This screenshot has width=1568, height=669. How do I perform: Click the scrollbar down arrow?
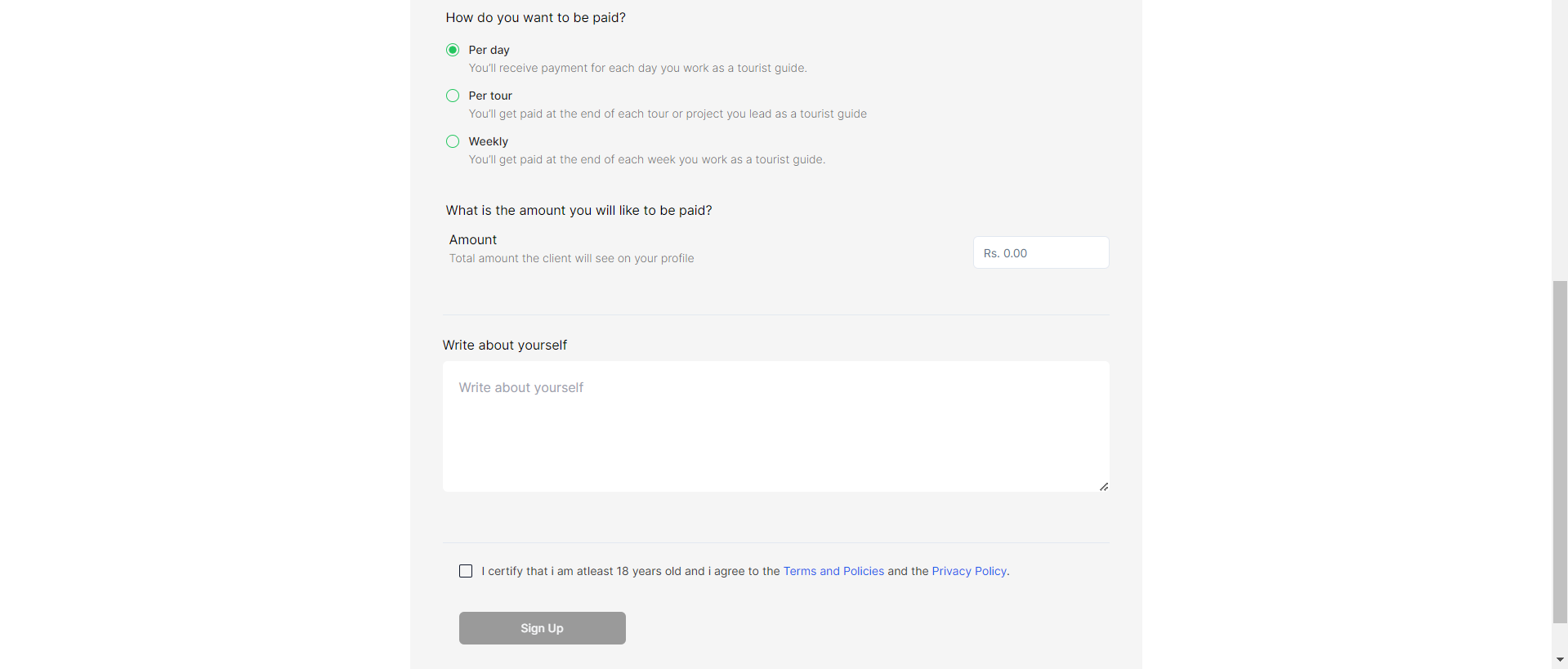[1560, 660]
